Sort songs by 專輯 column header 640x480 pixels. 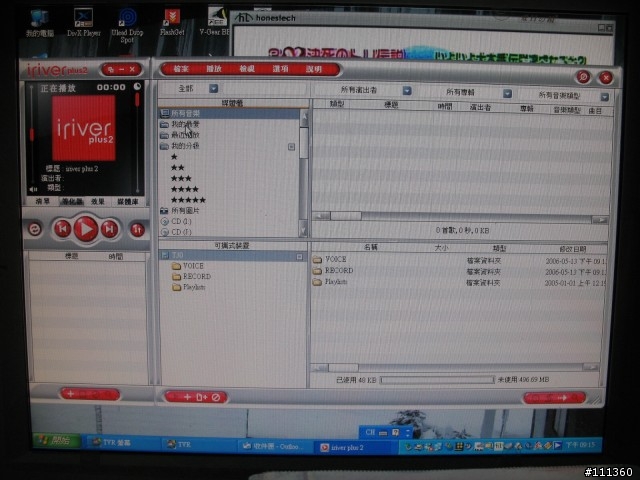pos(527,109)
